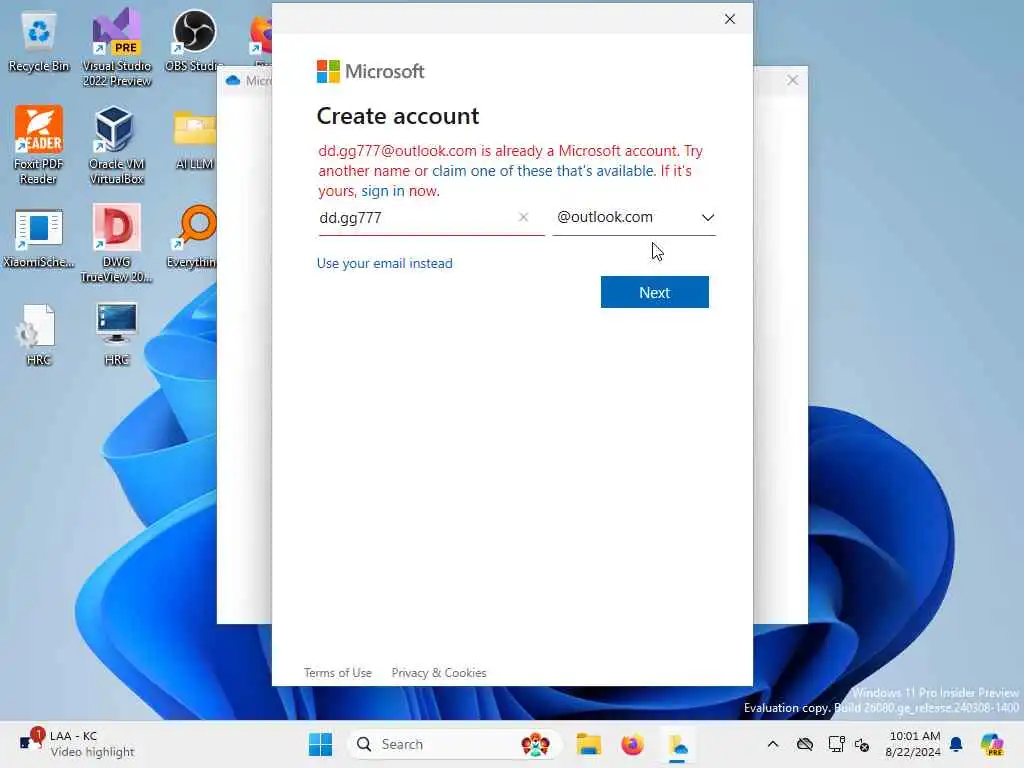The image size is (1024, 768).
Task: Open Visual Studio 2022 Preview shortcut
Action: (x=117, y=48)
